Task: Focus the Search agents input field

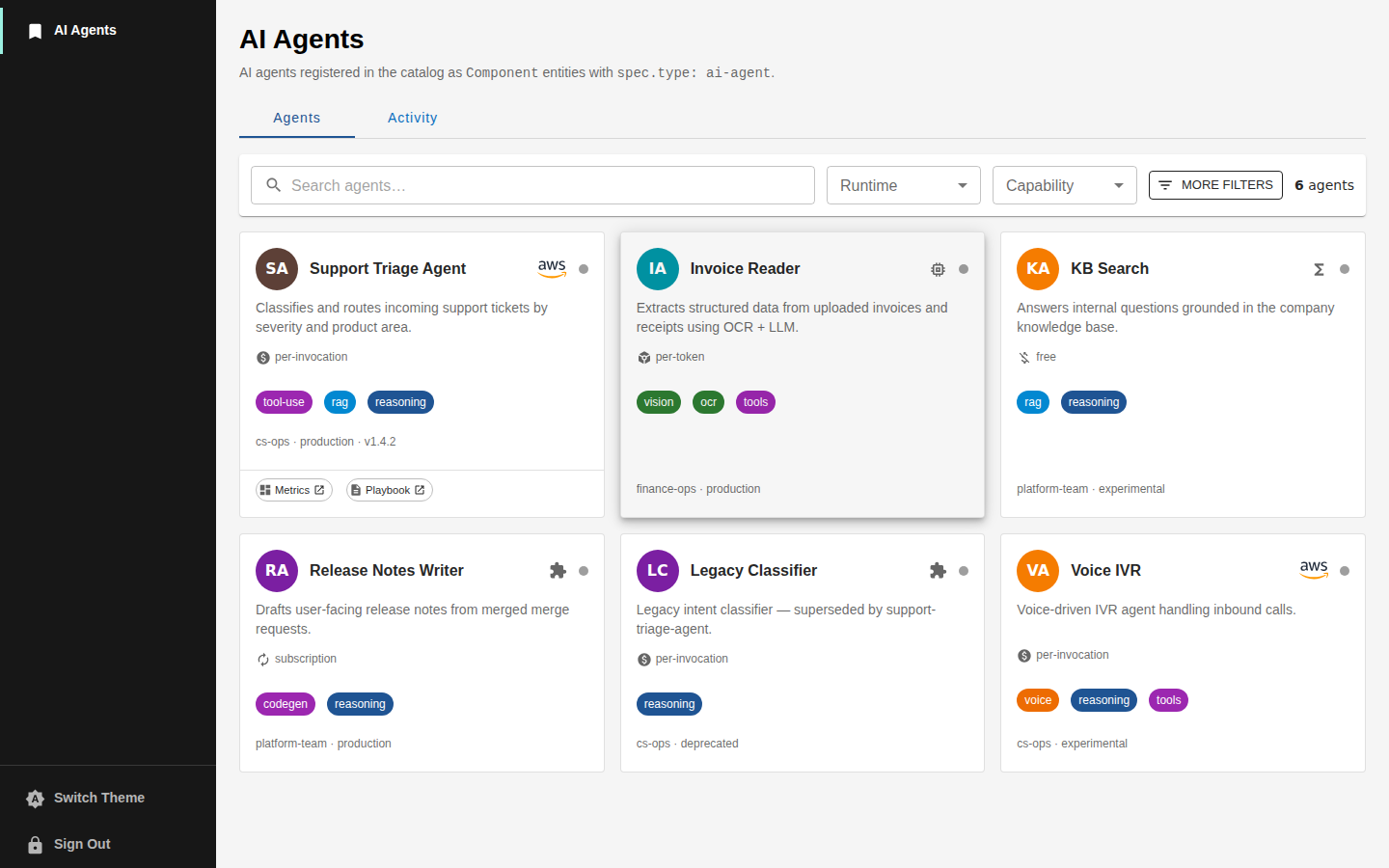Action: click(x=532, y=185)
